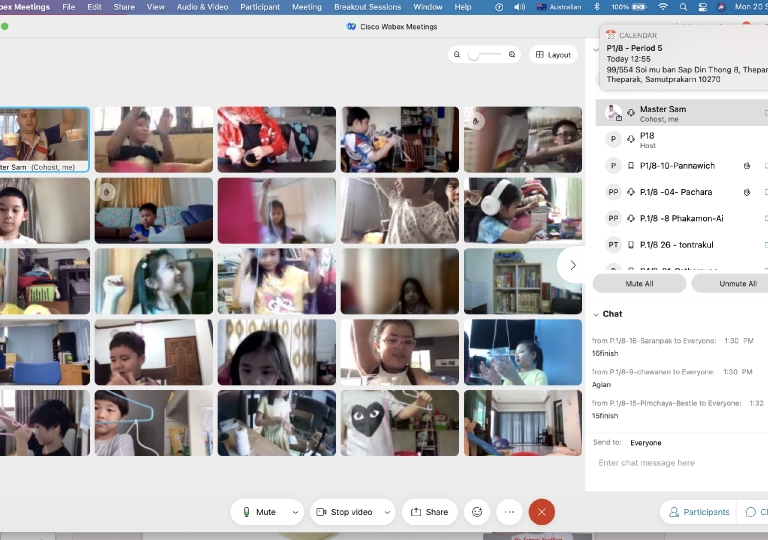This screenshot has width=768, height=540.
Task: Select P.1/8 -04- Pachara participant row
Action: (x=682, y=192)
